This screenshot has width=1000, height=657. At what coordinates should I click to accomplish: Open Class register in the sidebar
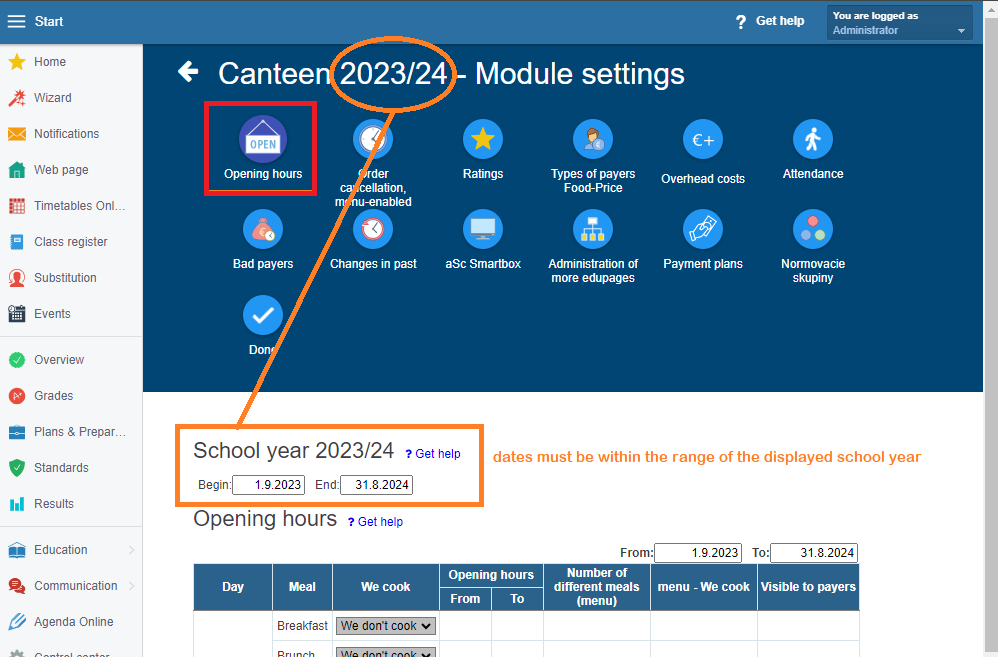pos(71,242)
